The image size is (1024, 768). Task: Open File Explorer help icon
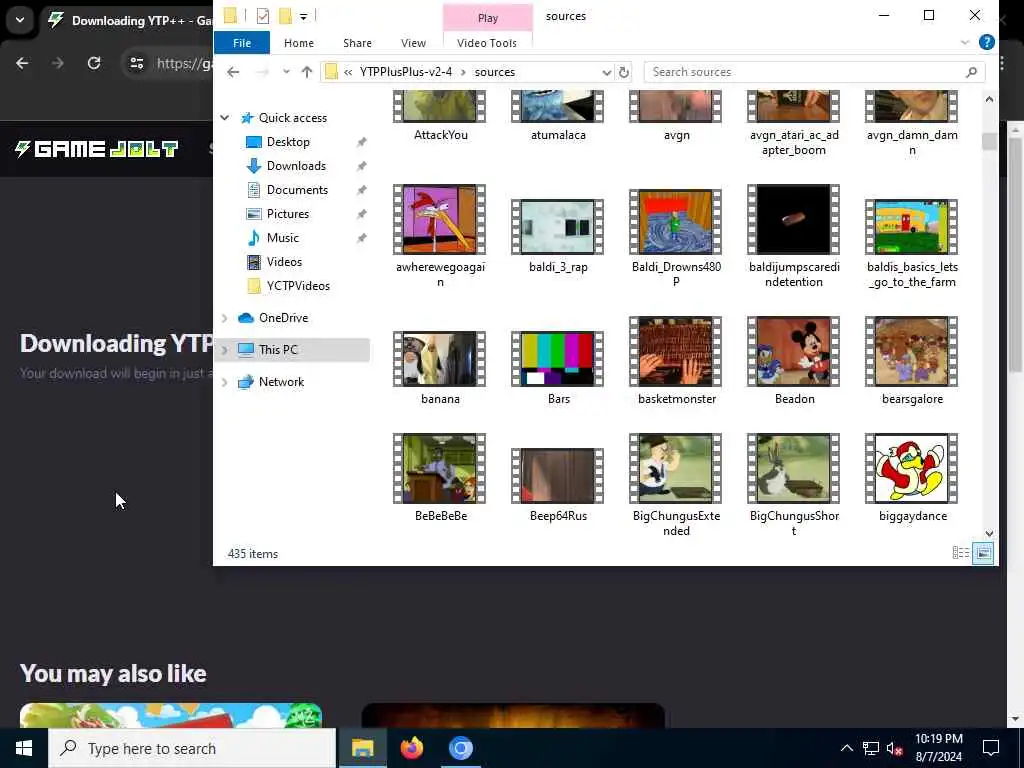click(x=987, y=42)
